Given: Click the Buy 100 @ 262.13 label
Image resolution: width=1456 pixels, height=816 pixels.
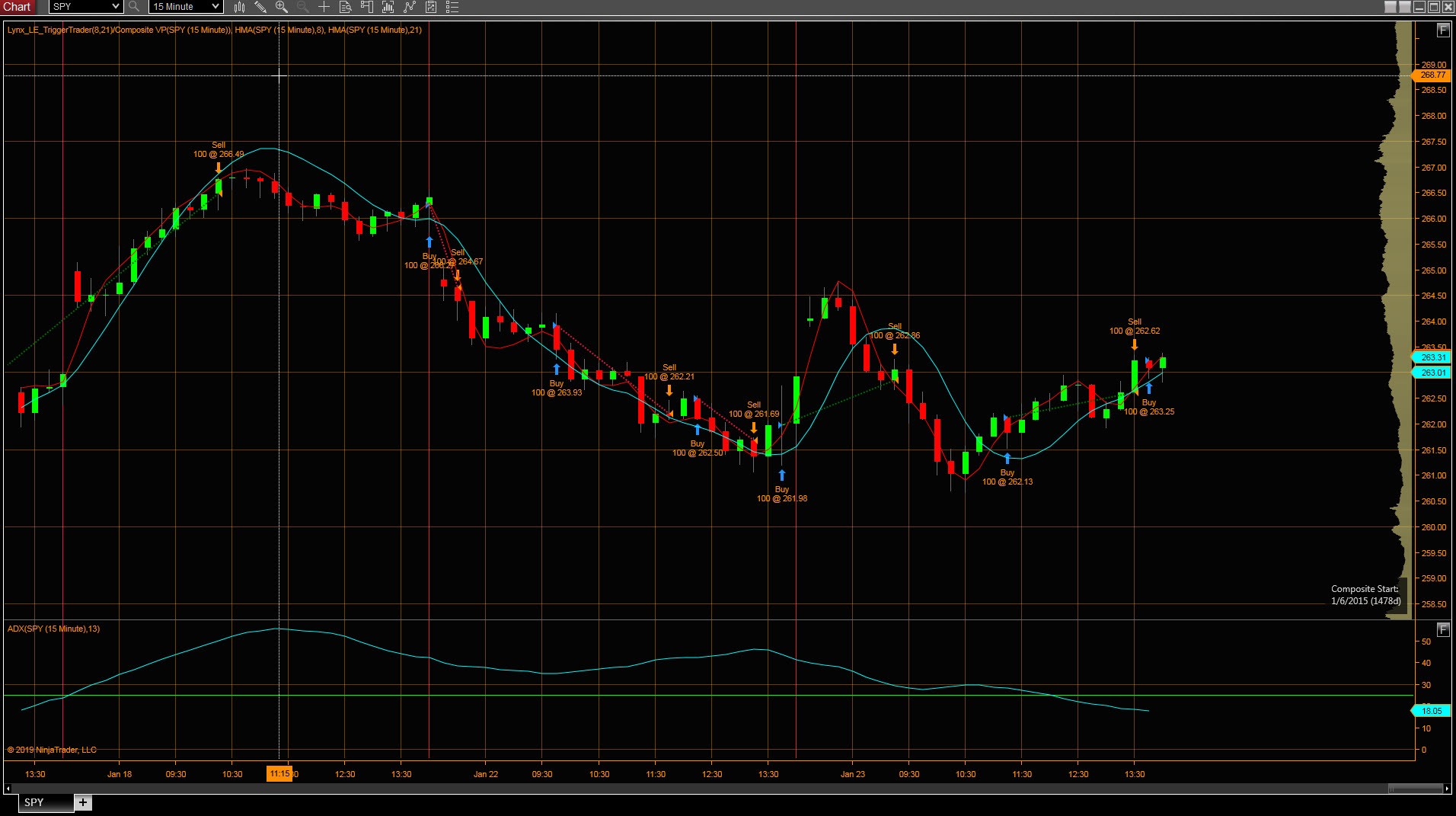Looking at the screenshot, I should click(1007, 477).
